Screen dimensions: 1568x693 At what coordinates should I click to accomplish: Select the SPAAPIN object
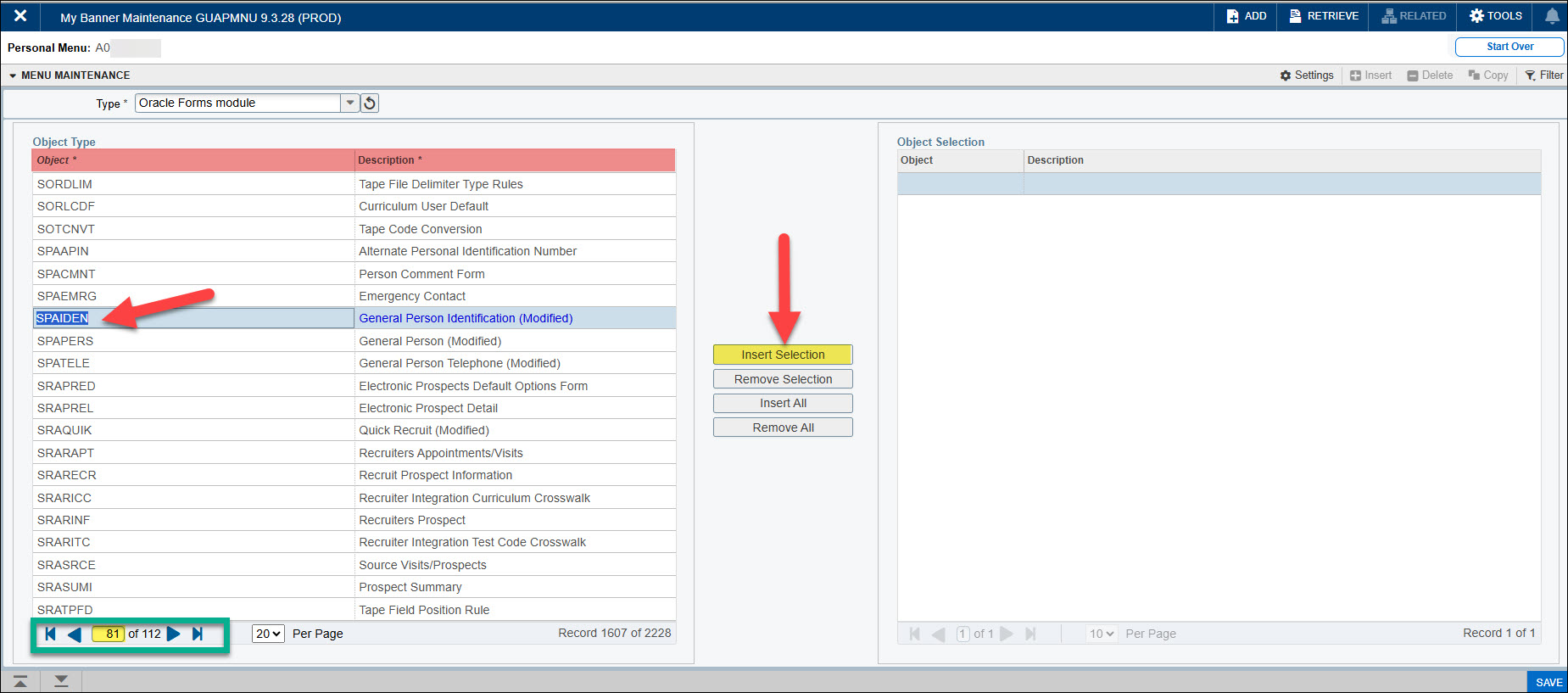tap(193, 251)
